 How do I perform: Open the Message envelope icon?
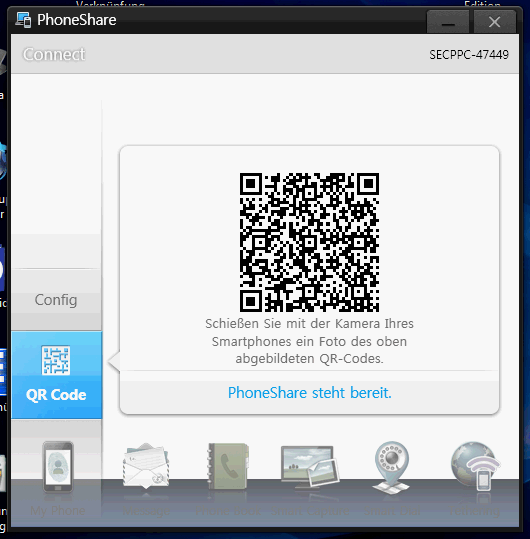coord(146,465)
